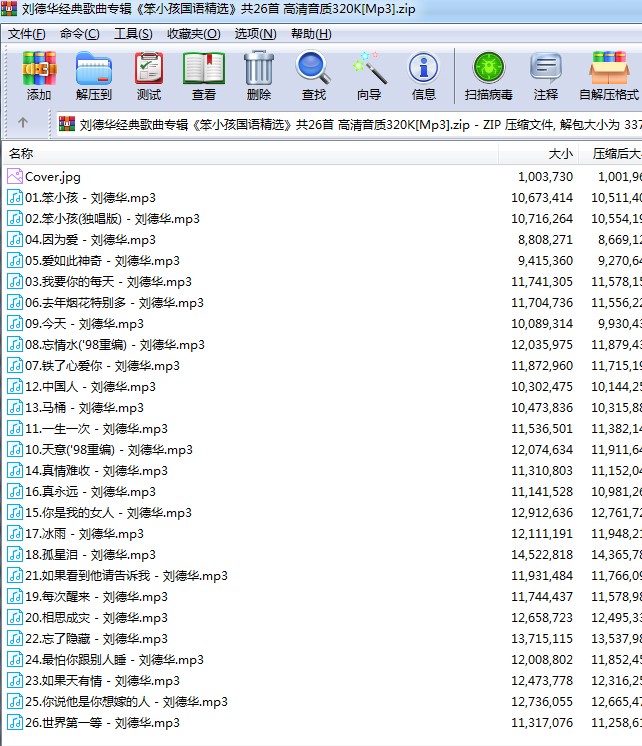Select 16.真永远 - 刘德华.mp3

90,491
